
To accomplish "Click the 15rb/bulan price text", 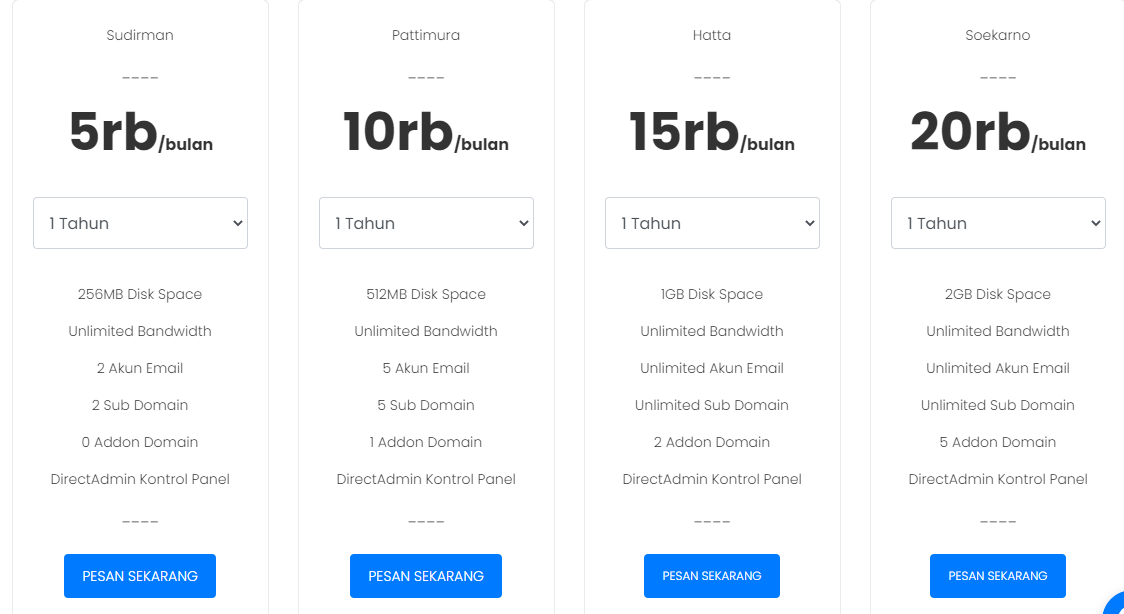I will [x=712, y=134].
